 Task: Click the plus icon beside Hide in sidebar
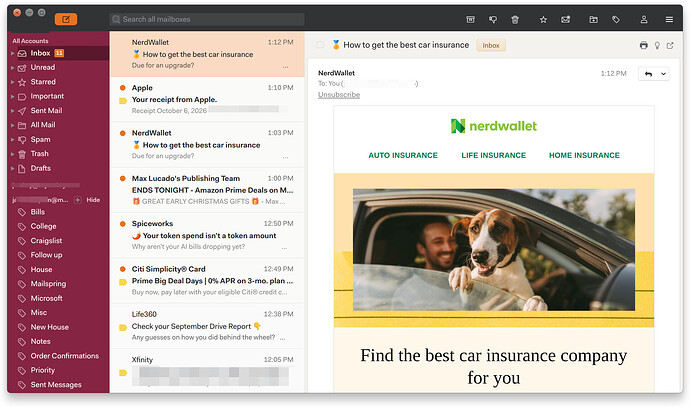pyautogui.click(x=78, y=200)
